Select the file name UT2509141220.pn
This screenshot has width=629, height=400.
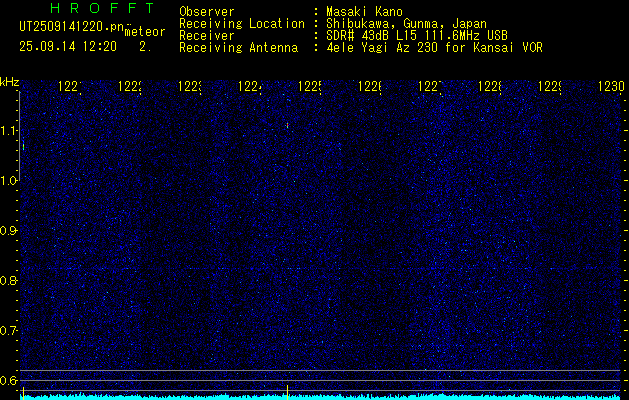tap(72, 27)
